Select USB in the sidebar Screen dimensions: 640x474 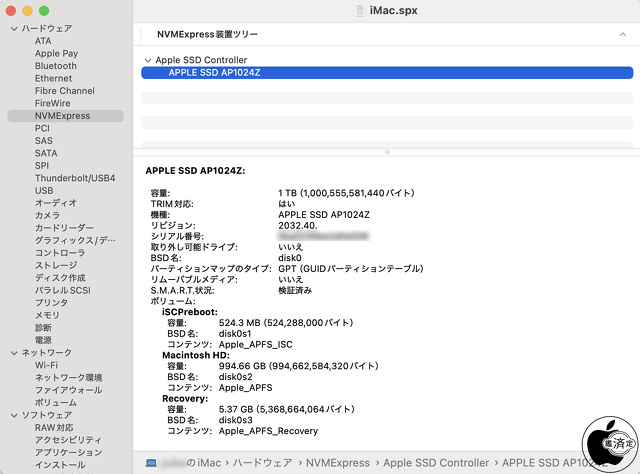[44, 190]
